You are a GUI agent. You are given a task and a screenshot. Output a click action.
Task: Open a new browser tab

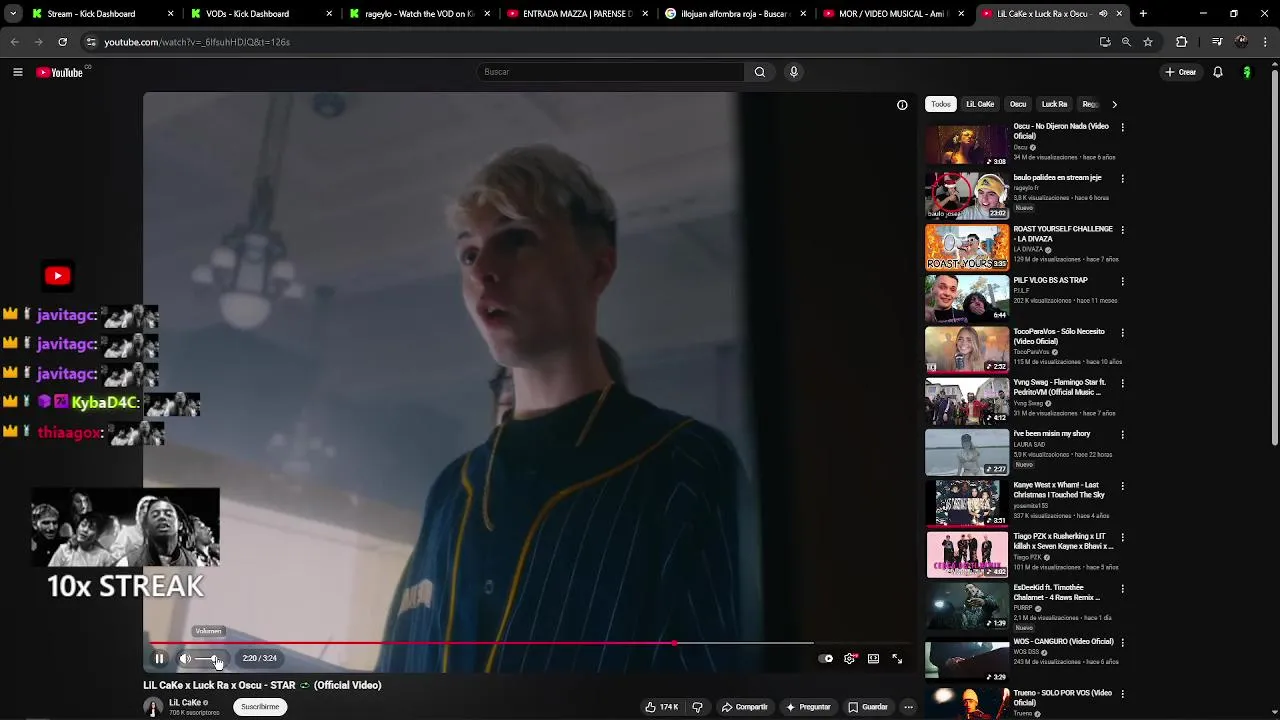tap(1143, 14)
